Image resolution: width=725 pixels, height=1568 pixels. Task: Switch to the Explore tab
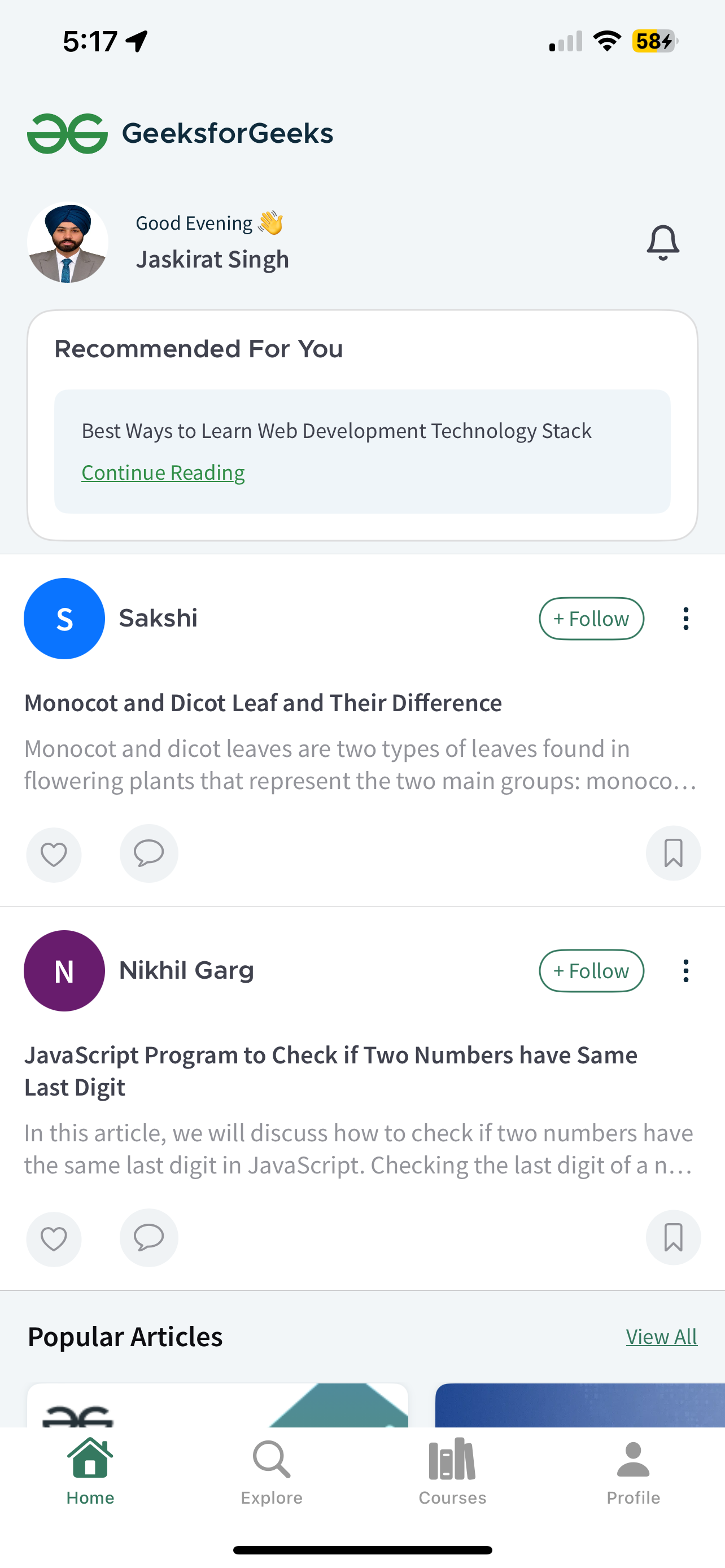[272, 1472]
